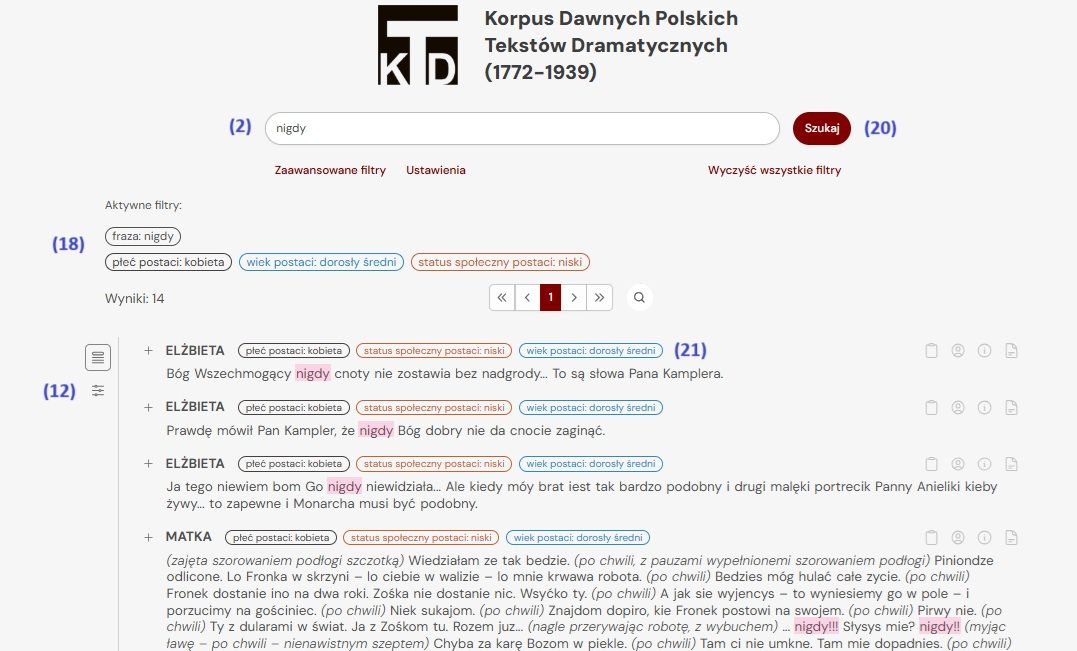Click clipboard icon in 'Prawdę mówił Pan Kampler' row
This screenshot has width=1077, height=651.
[x=931, y=407]
